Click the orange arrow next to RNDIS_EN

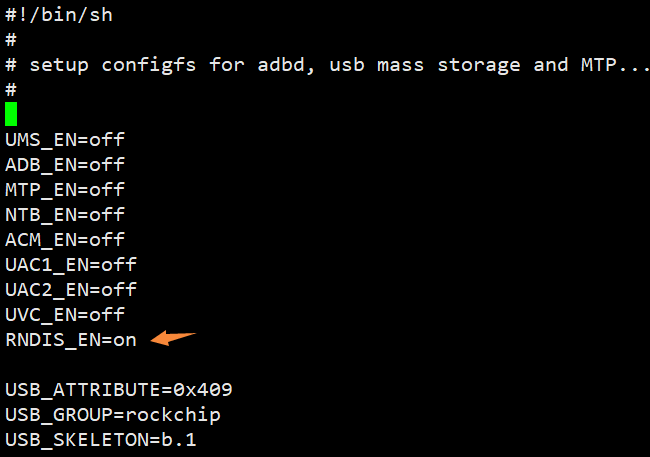pos(173,339)
